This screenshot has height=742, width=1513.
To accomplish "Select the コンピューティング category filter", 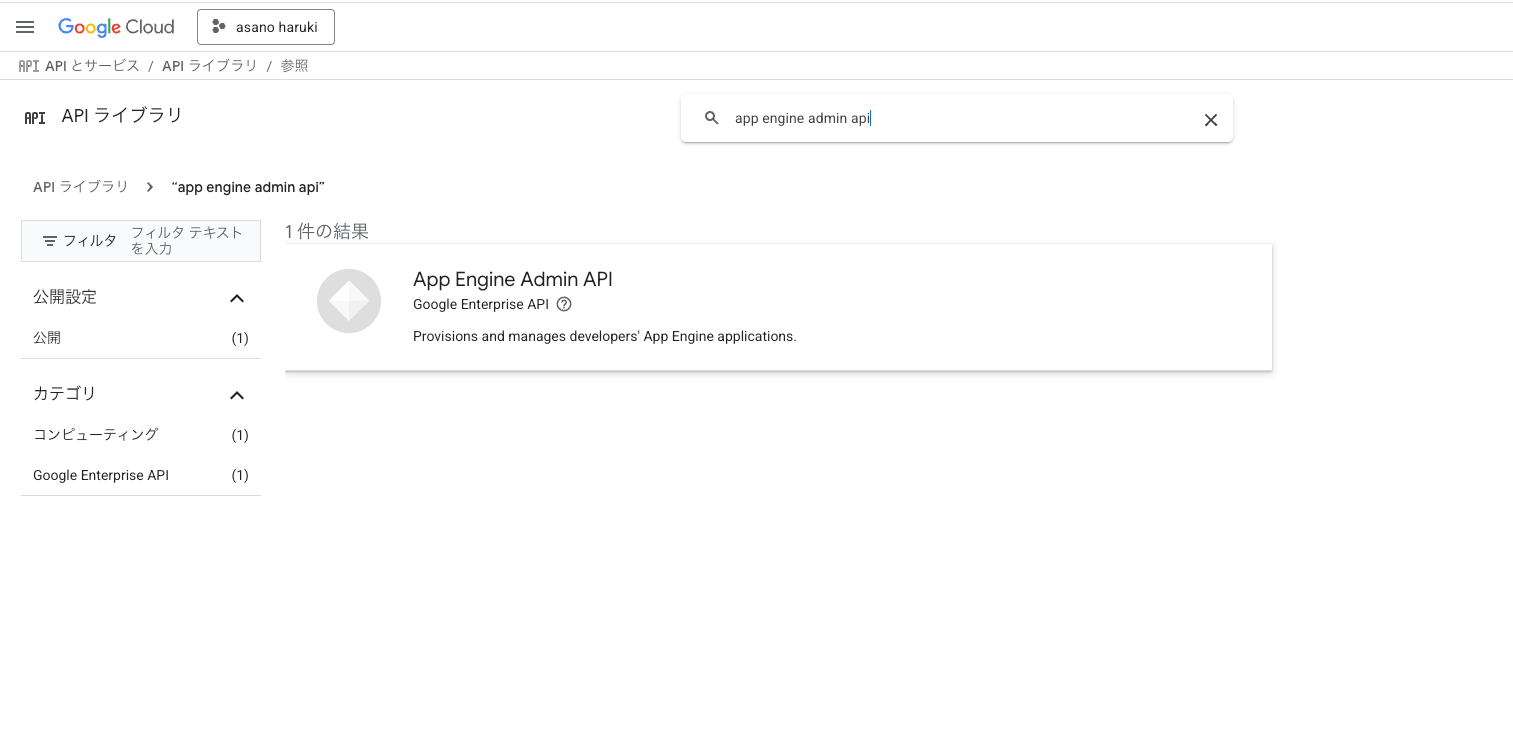I will [141, 435].
